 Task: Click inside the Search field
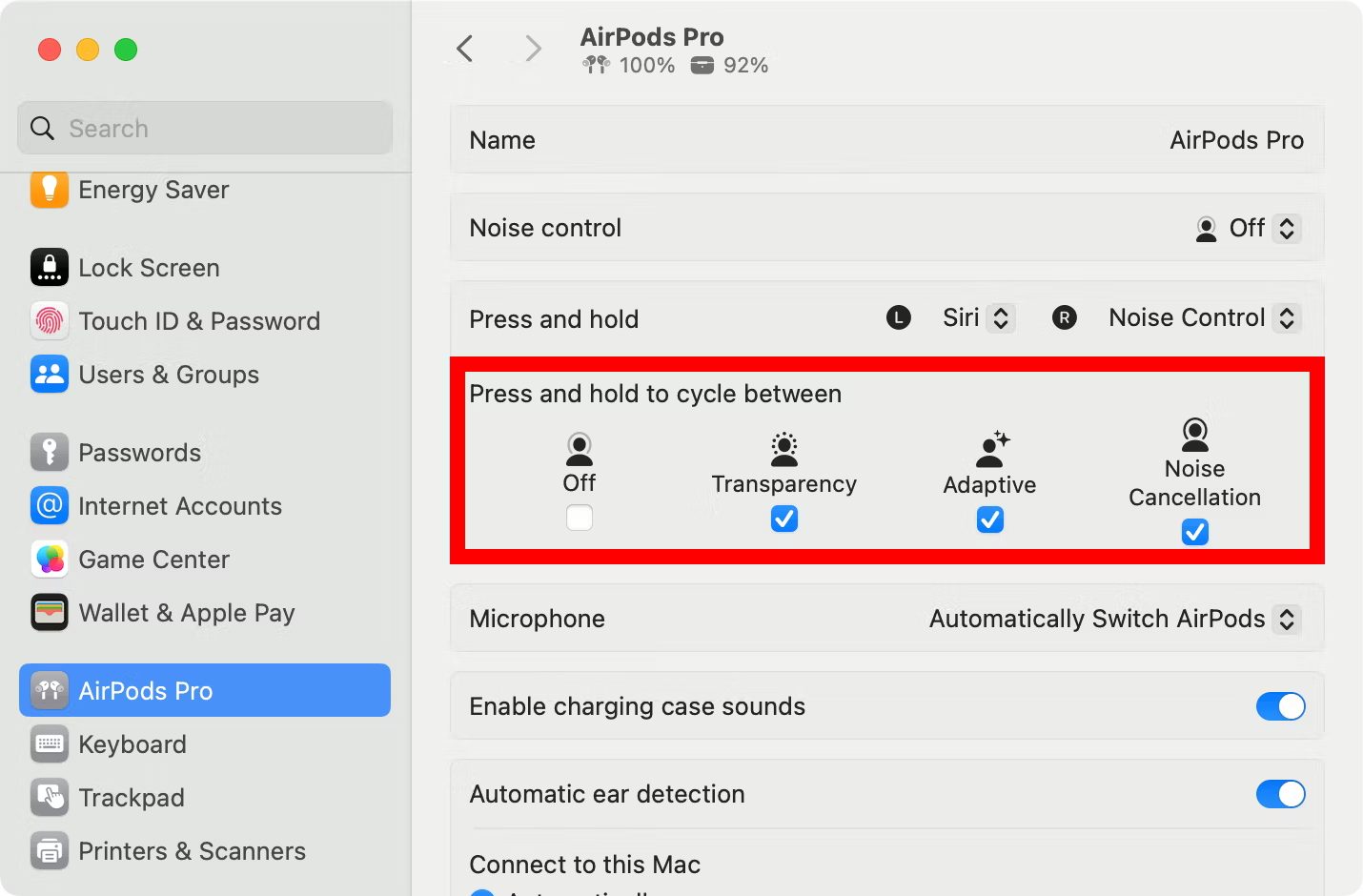(x=204, y=128)
